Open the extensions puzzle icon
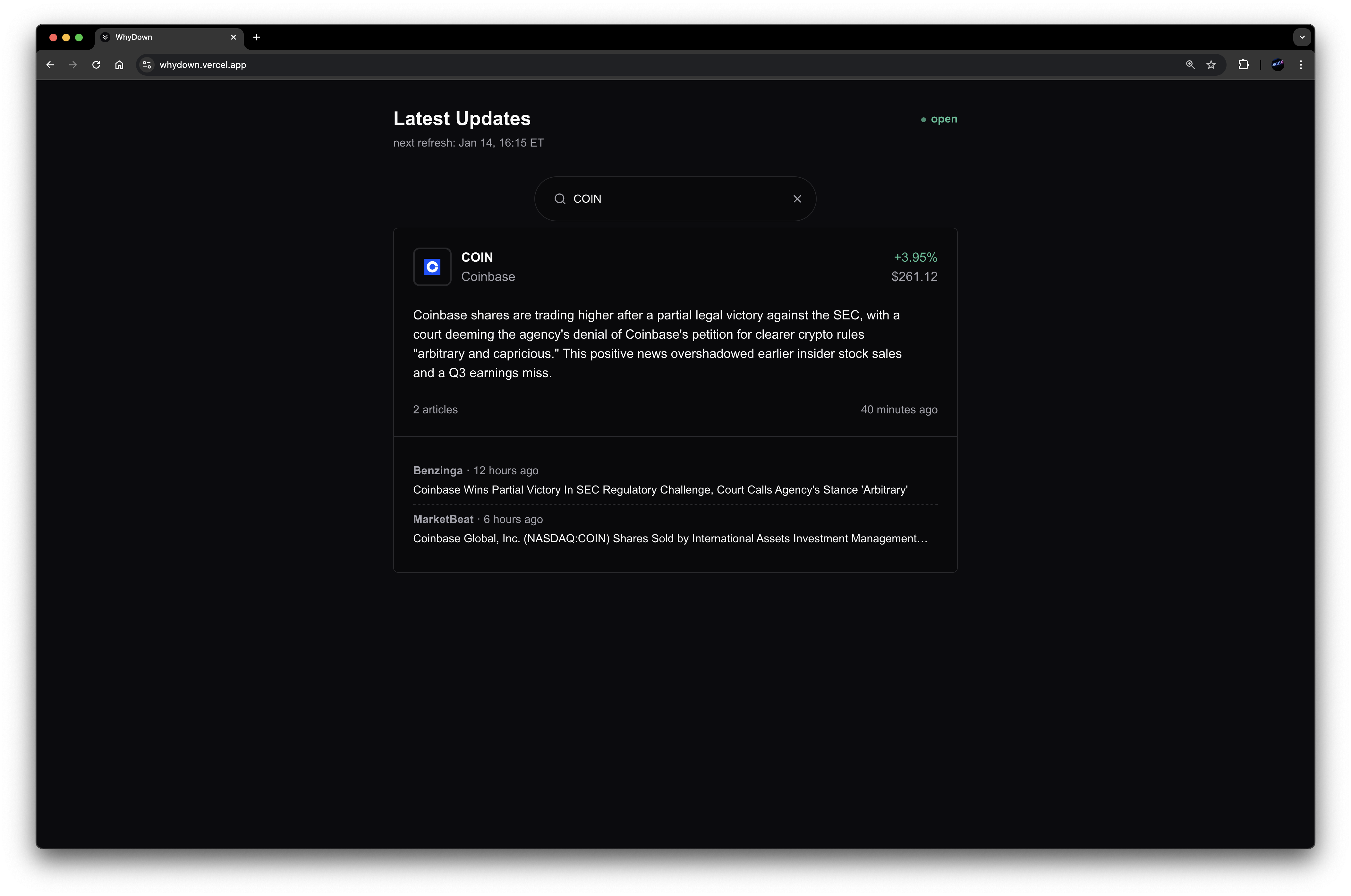Image resolution: width=1351 pixels, height=896 pixels. [1243, 65]
